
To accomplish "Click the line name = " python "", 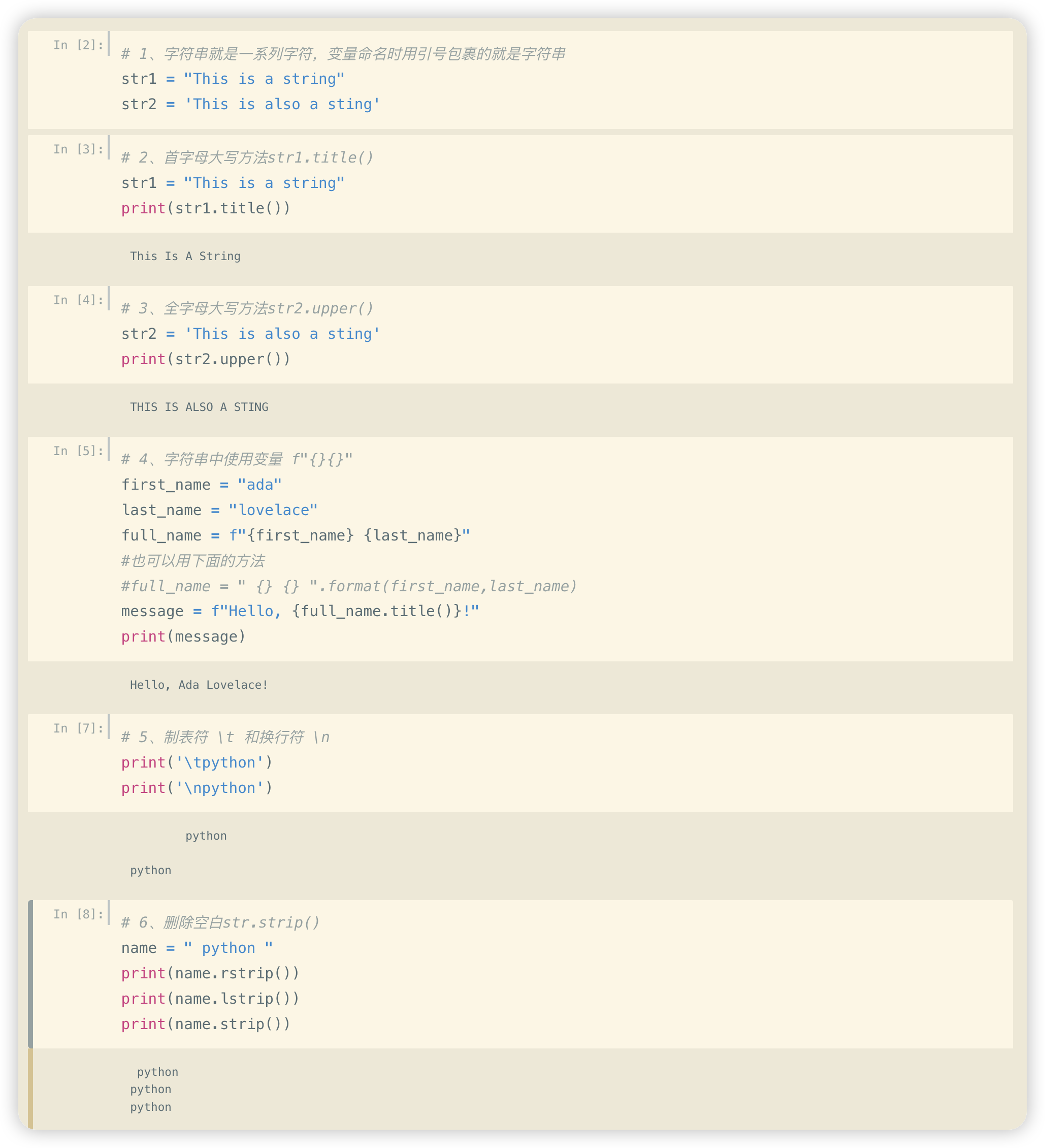I will click(197, 948).
